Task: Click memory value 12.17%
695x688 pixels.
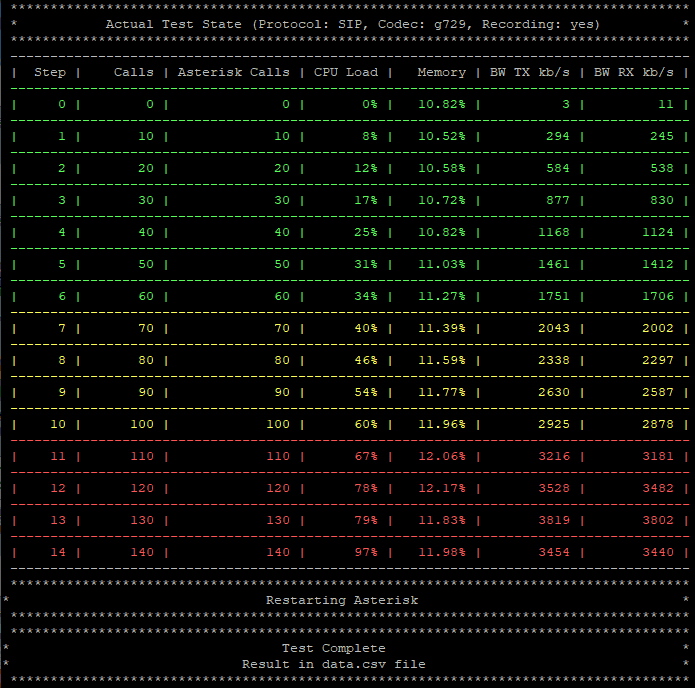Action: [x=442, y=488]
